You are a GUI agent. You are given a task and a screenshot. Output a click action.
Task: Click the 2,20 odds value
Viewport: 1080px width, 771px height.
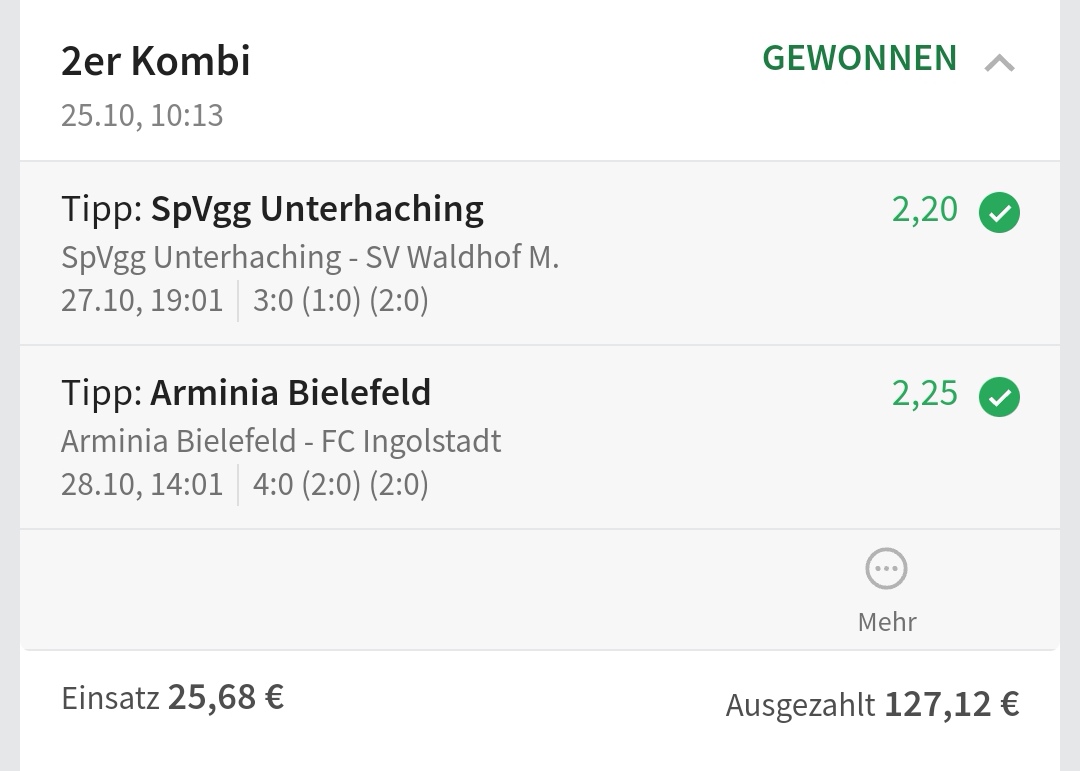coord(924,210)
